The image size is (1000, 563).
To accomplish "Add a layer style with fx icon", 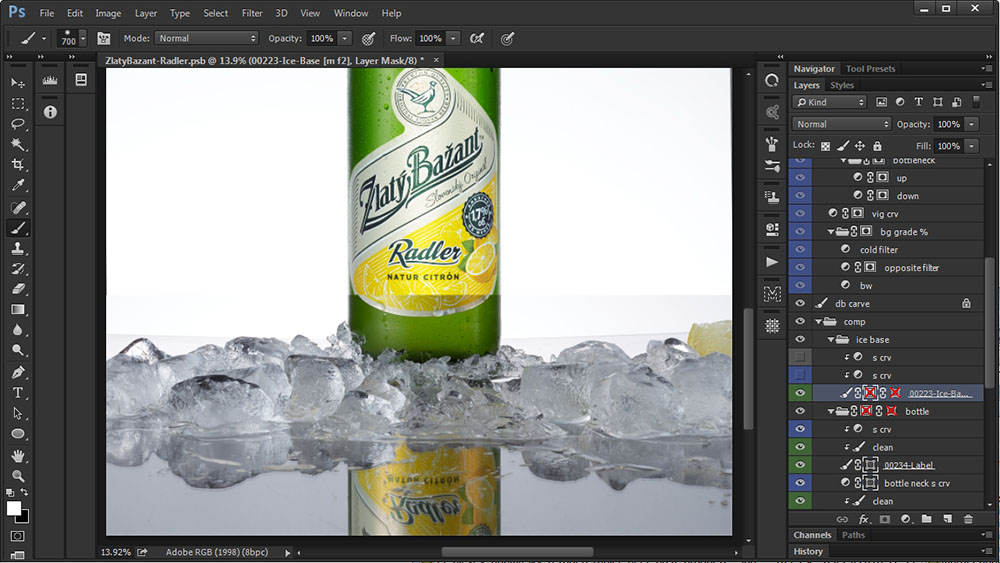I will pos(864,519).
